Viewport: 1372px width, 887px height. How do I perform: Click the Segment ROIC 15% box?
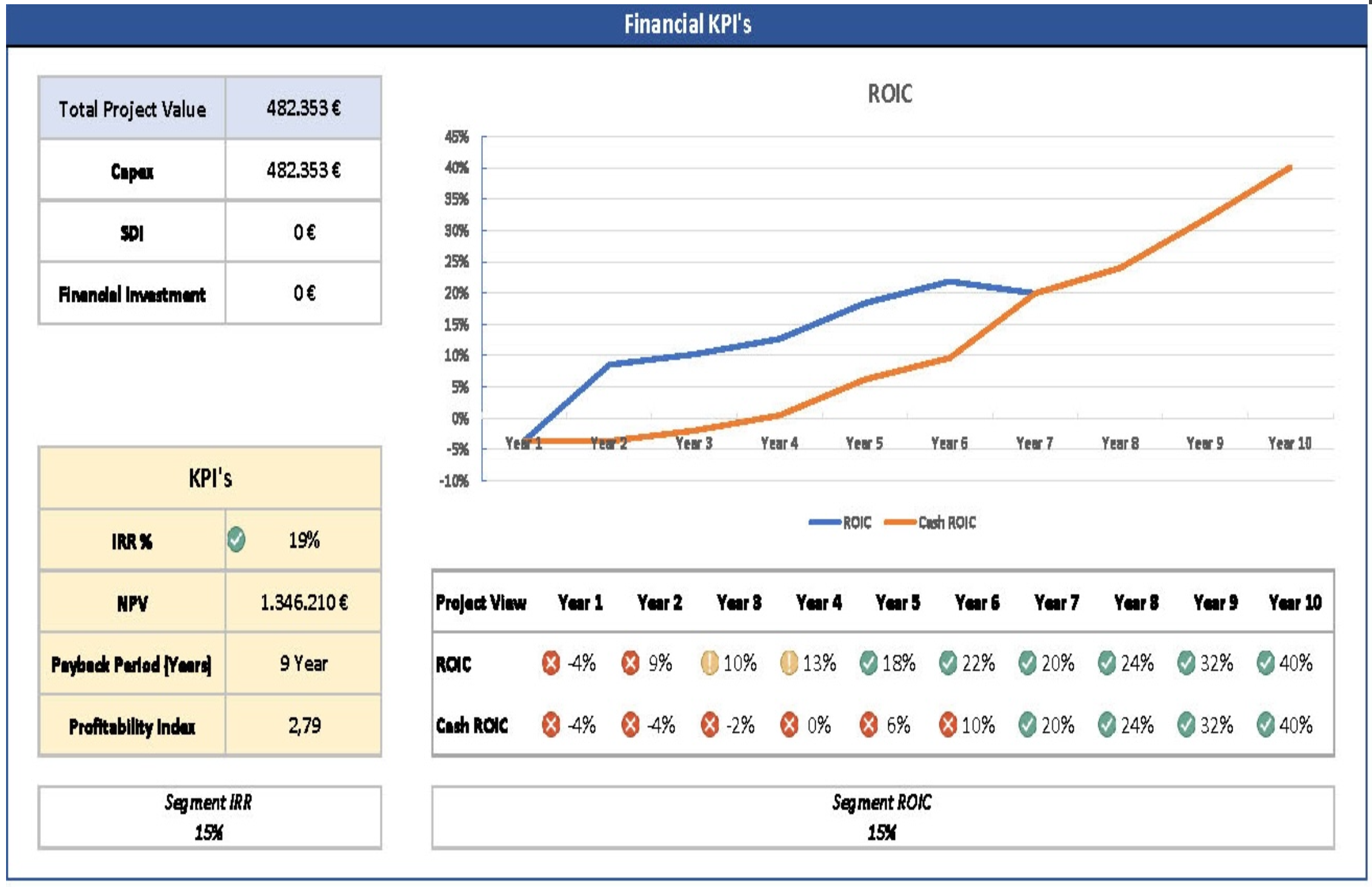click(882, 817)
